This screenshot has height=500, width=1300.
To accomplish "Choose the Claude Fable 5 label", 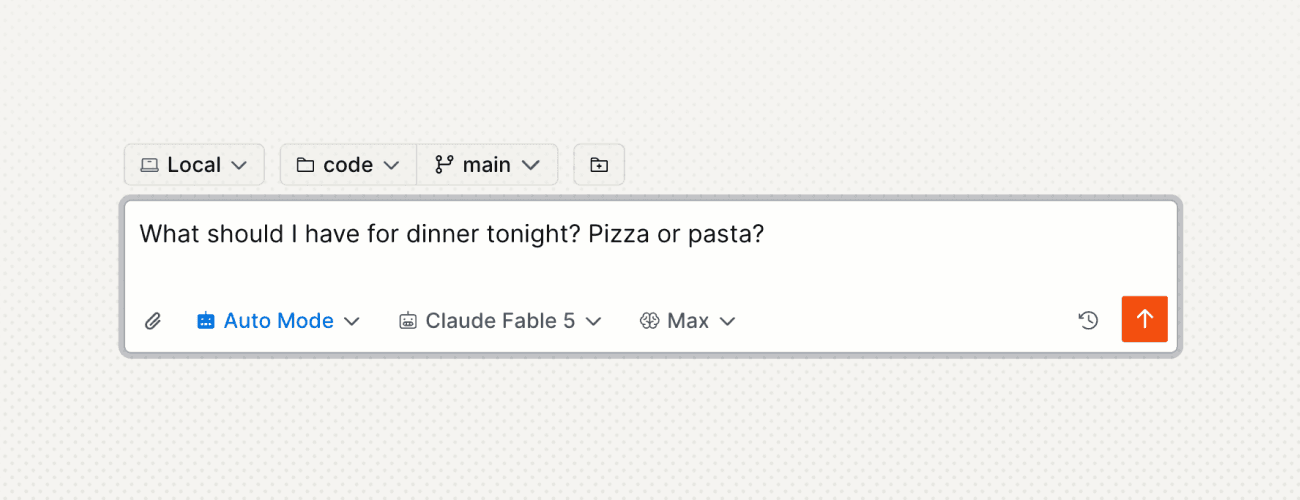I will click(x=500, y=321).
